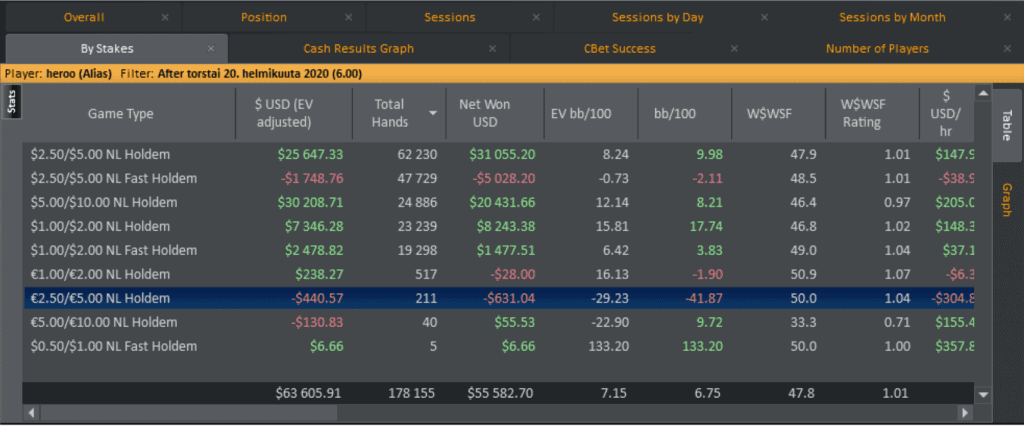Close the Overall tab

click(165, 18)
